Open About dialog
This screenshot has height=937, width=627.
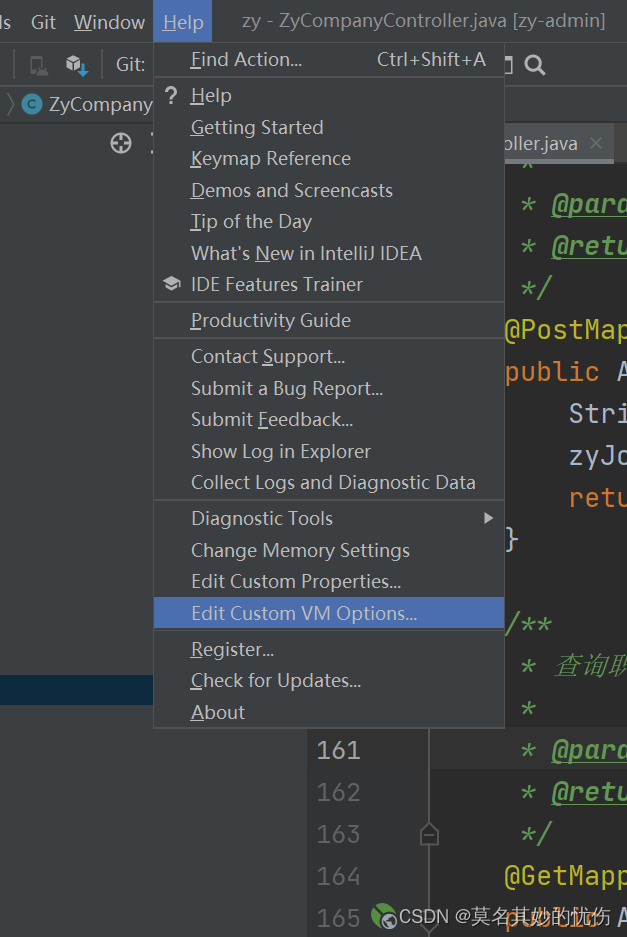pos(329,712)
